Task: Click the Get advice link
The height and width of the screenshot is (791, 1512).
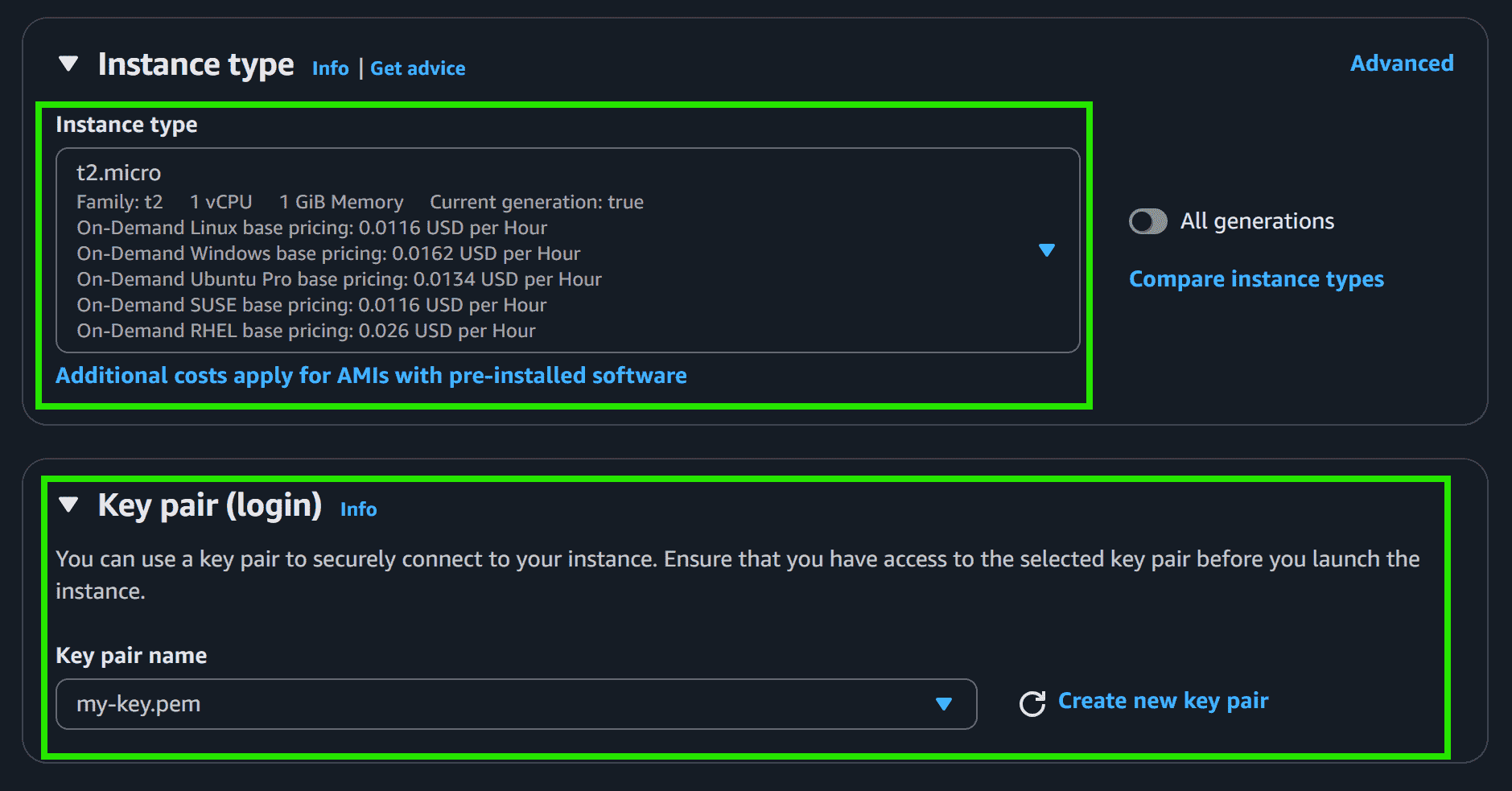Action: click(418, 68)
